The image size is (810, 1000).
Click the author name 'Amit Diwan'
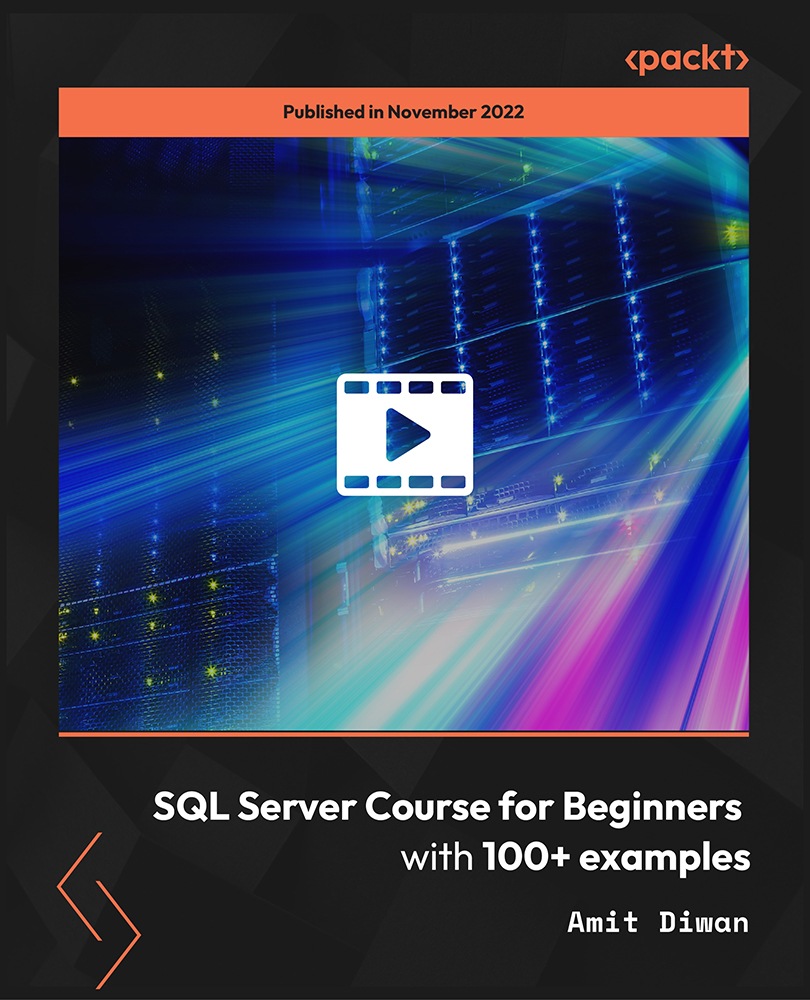(658, 923)
